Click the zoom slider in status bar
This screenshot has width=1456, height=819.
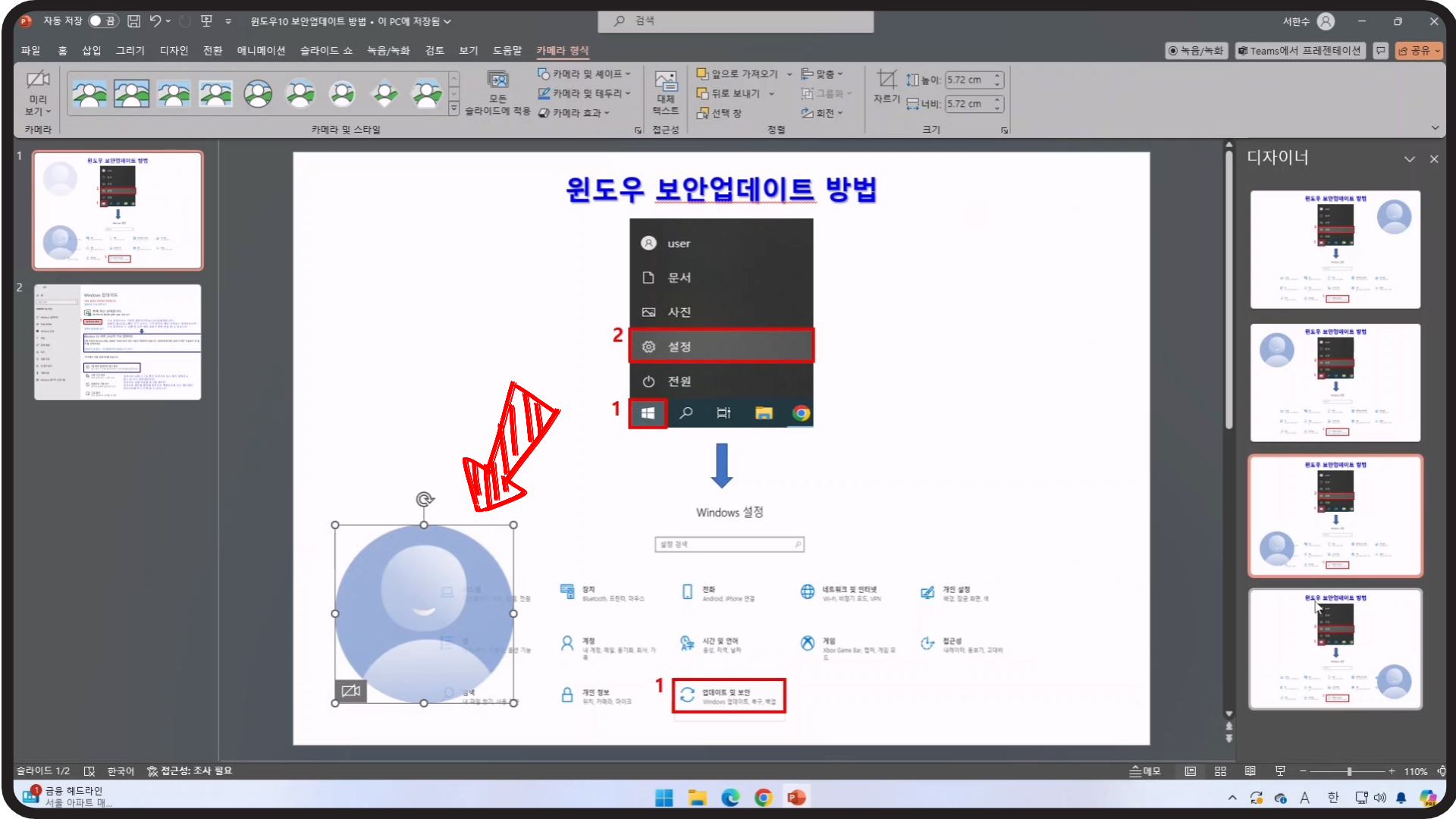point(1349,771)
